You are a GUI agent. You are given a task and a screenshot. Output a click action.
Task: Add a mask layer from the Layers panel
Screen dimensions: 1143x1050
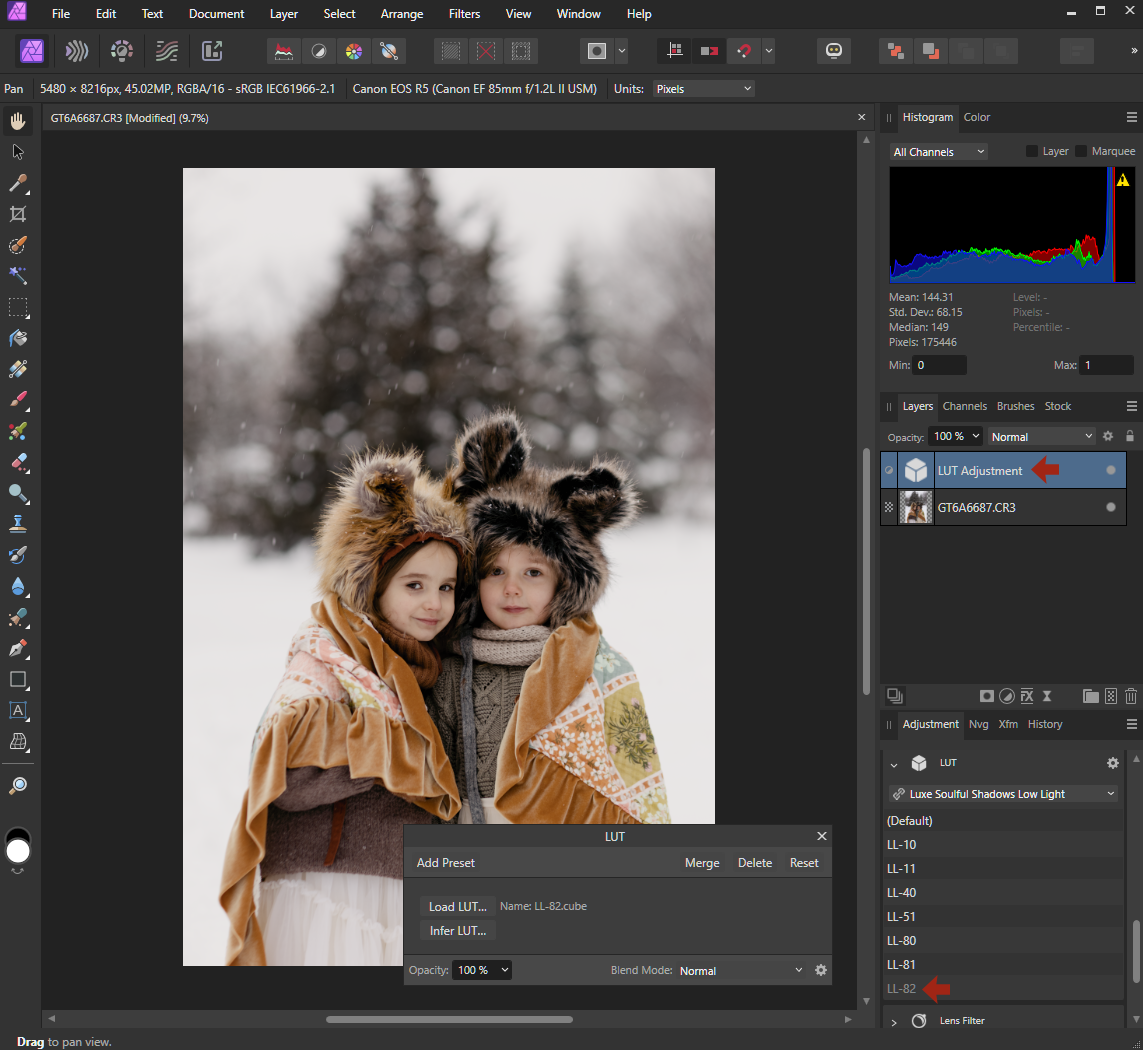[x=987, y=696]
